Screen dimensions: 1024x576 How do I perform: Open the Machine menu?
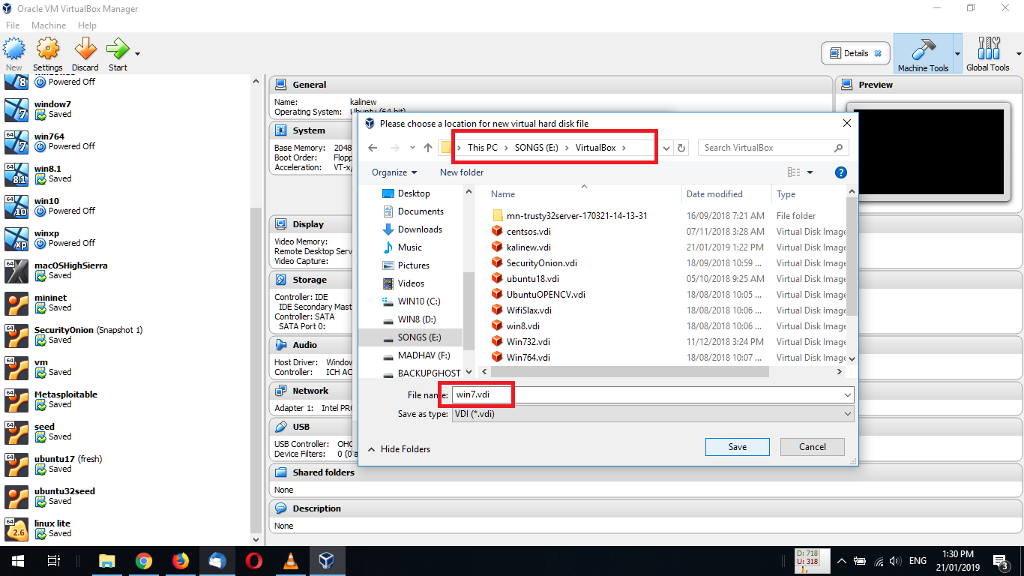coord(47,24)
